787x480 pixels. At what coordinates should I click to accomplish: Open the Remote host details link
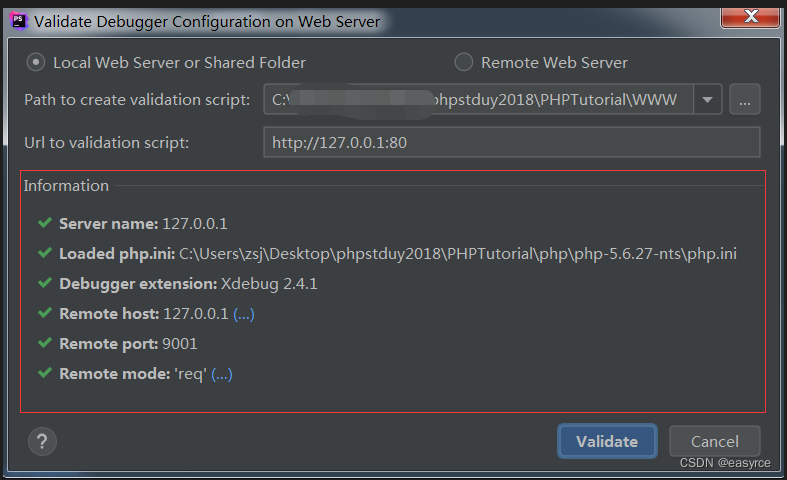tap(244, 314)
